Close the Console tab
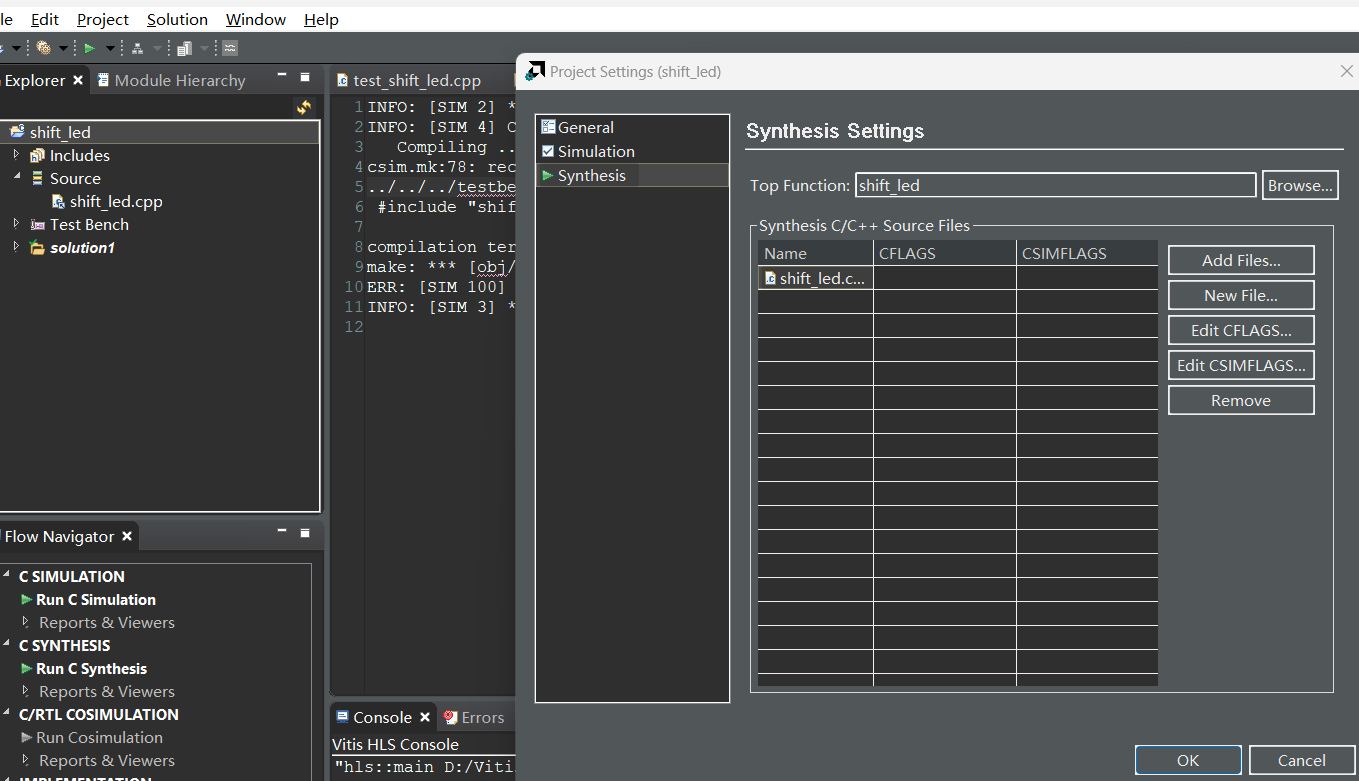Image resolution: width=1359 pixels, height=781 pixels. click(x=425, y=717)
